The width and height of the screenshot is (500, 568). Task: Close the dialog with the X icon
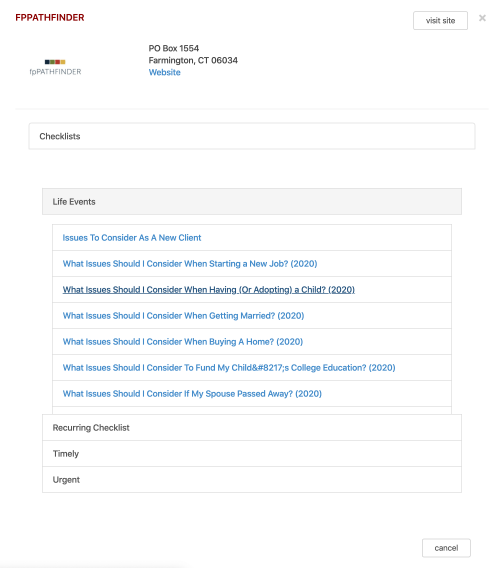tap(482, 18)
